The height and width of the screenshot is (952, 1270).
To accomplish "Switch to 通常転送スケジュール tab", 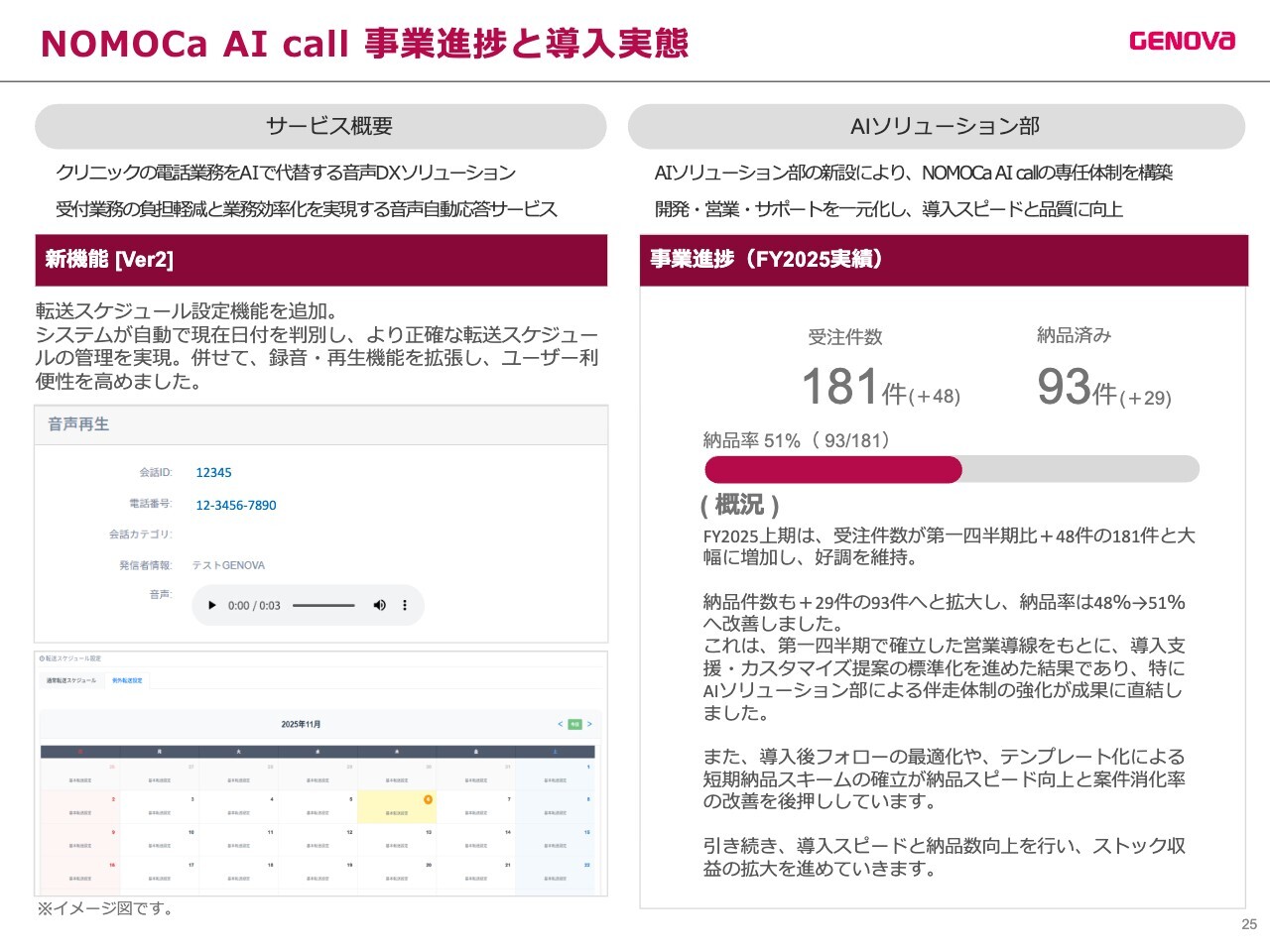I will 71,680.
